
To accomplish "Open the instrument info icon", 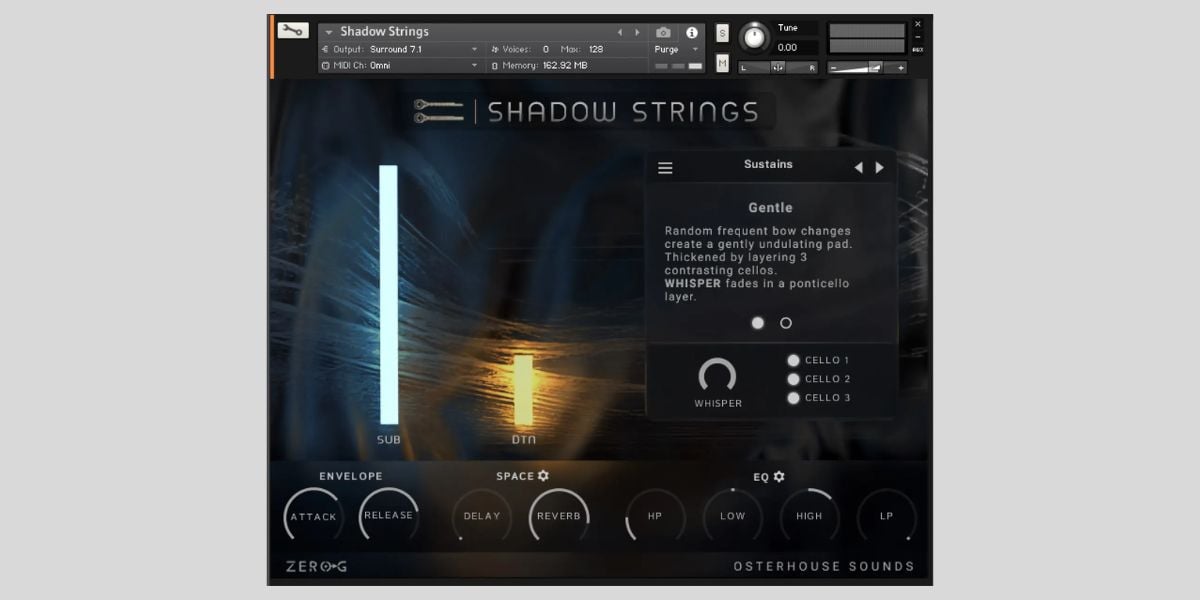I will point(691,32).
